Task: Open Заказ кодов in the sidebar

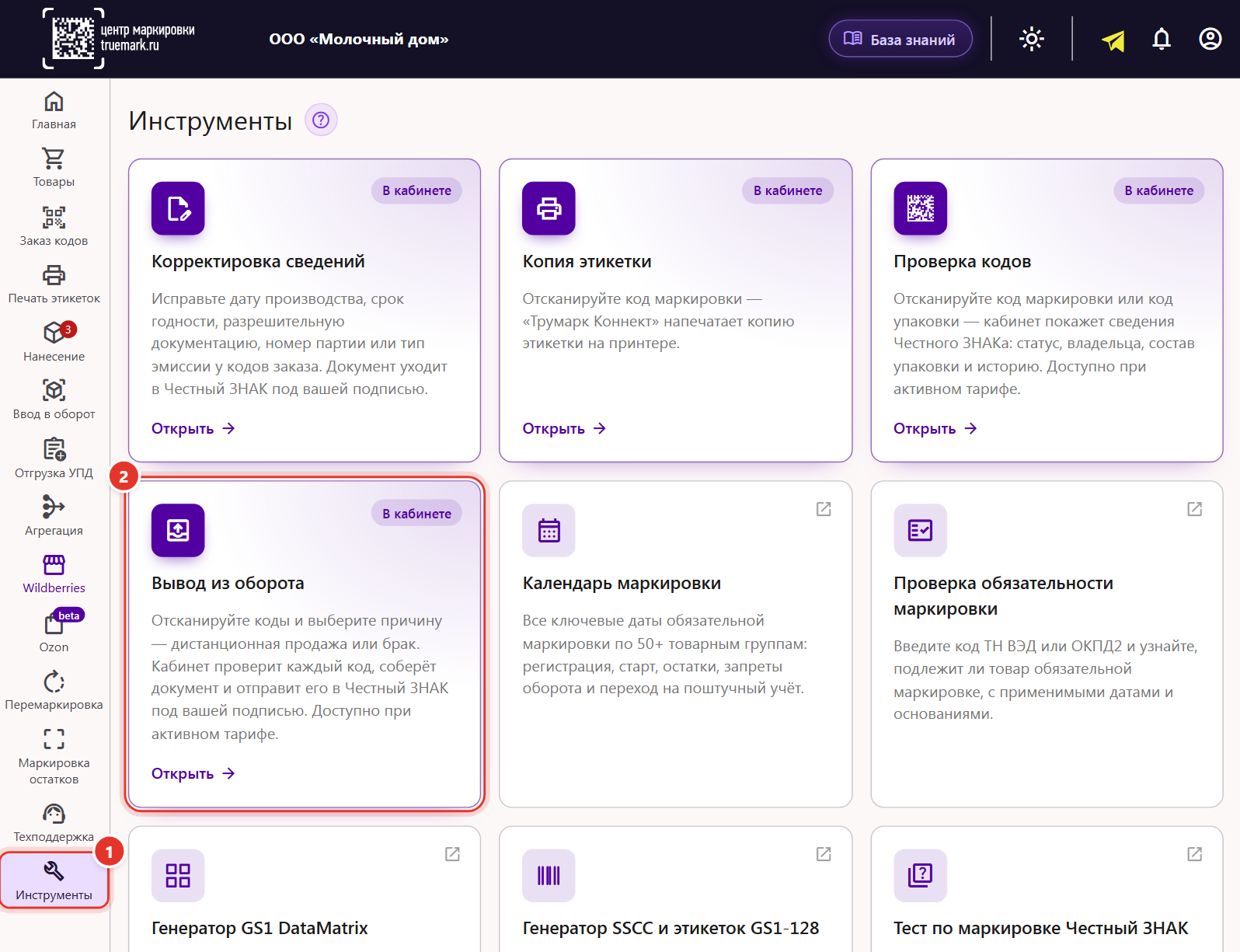Action: click(x=54, y=226)
